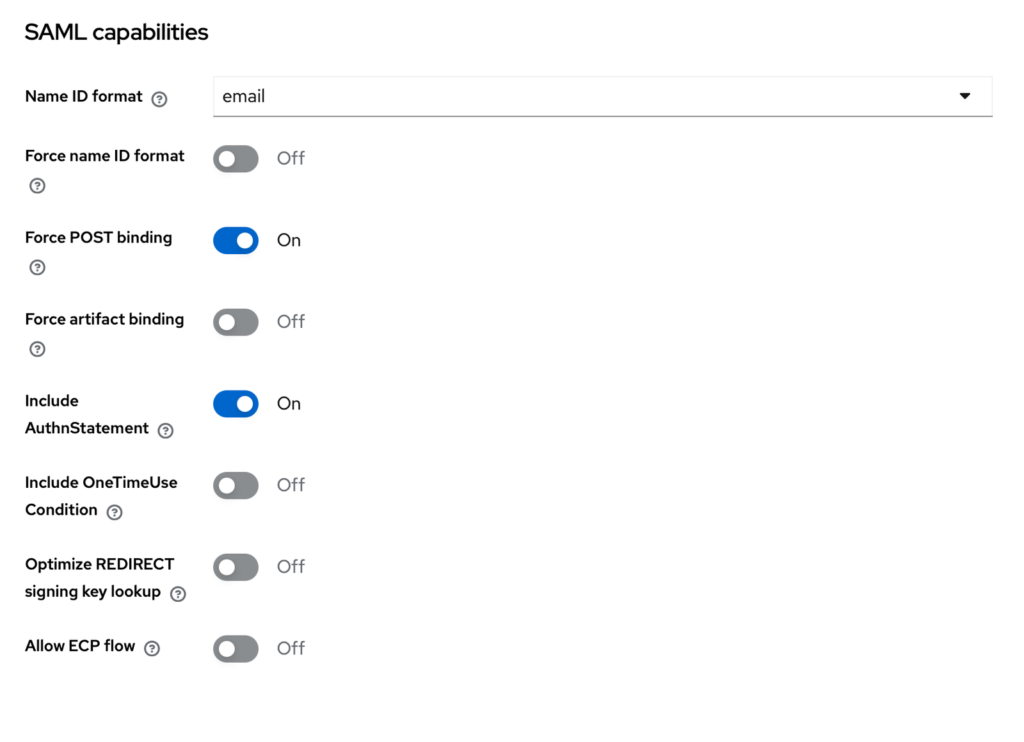Image resolution: width=1024 pixels, height=742 pixels.
Task: Enable Force name ID format switch
Action: tap(236, 159)
